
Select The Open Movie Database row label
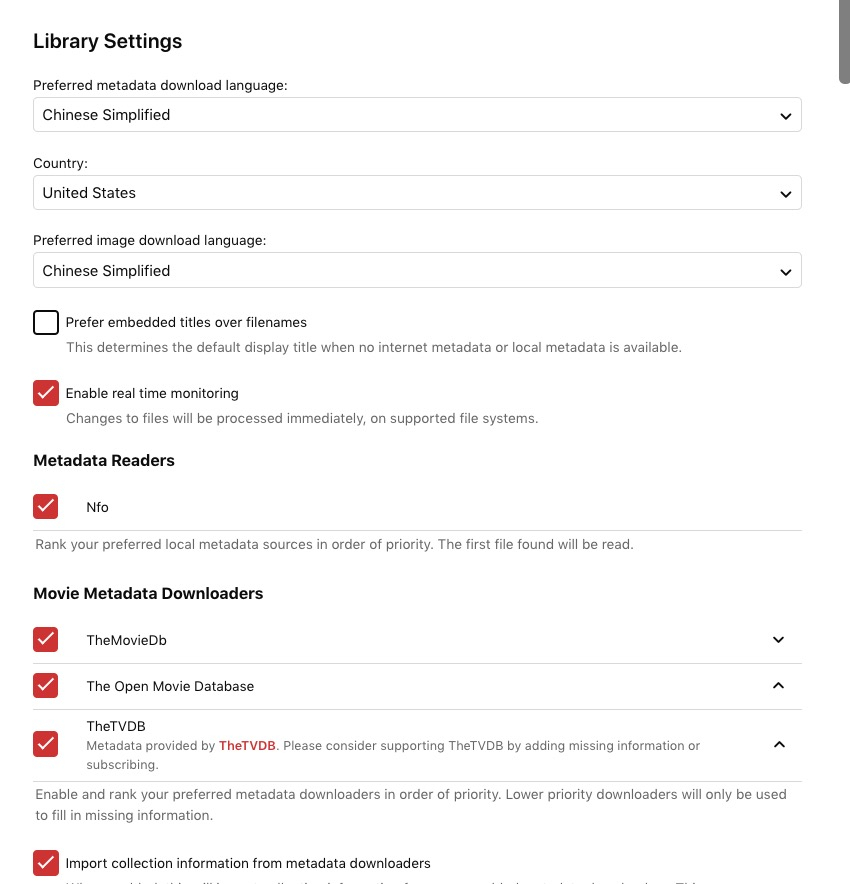[x=170, y=686]
